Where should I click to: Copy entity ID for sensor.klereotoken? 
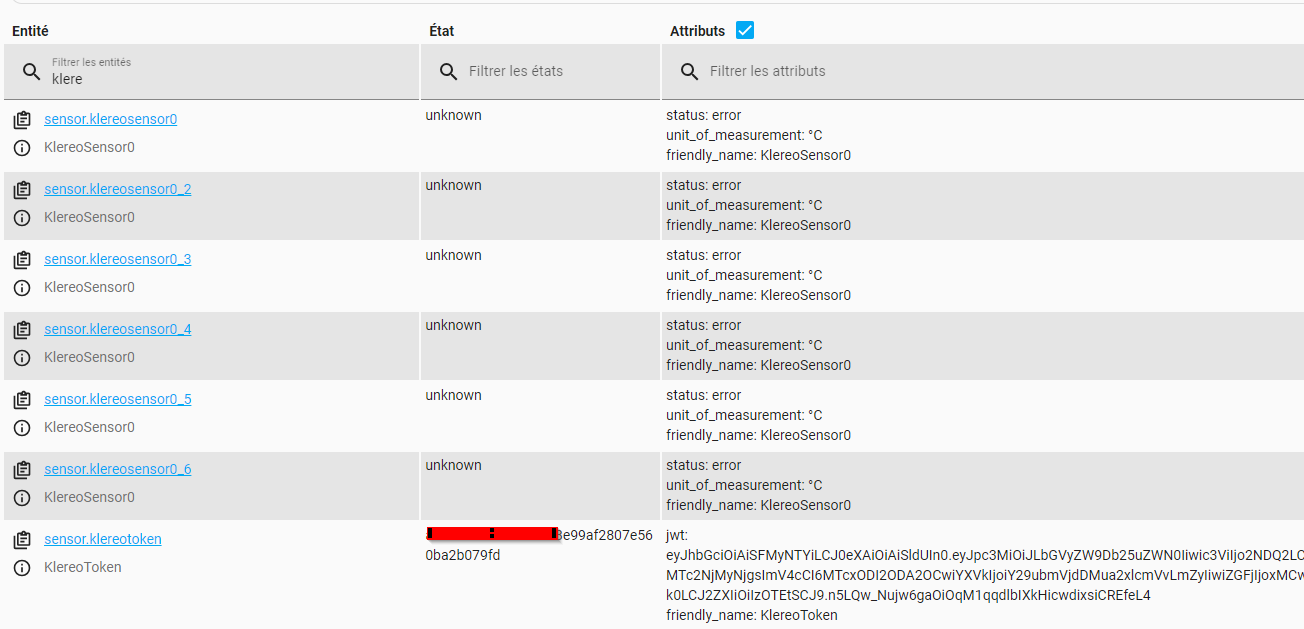(x=22, y=540)
